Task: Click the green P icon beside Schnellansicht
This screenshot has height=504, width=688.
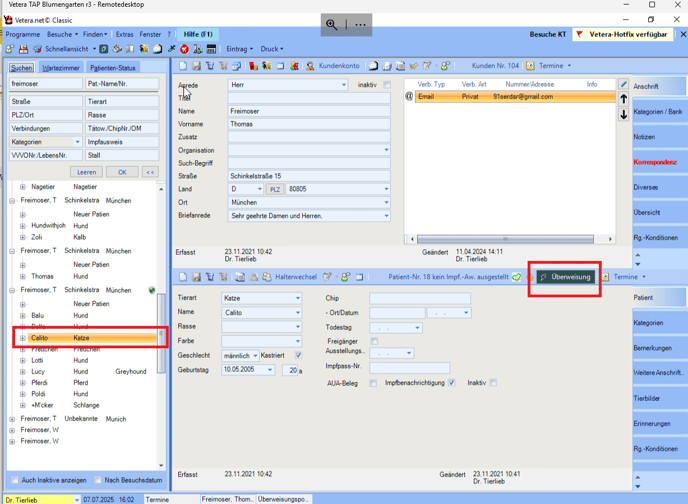Action: point(104,49)
